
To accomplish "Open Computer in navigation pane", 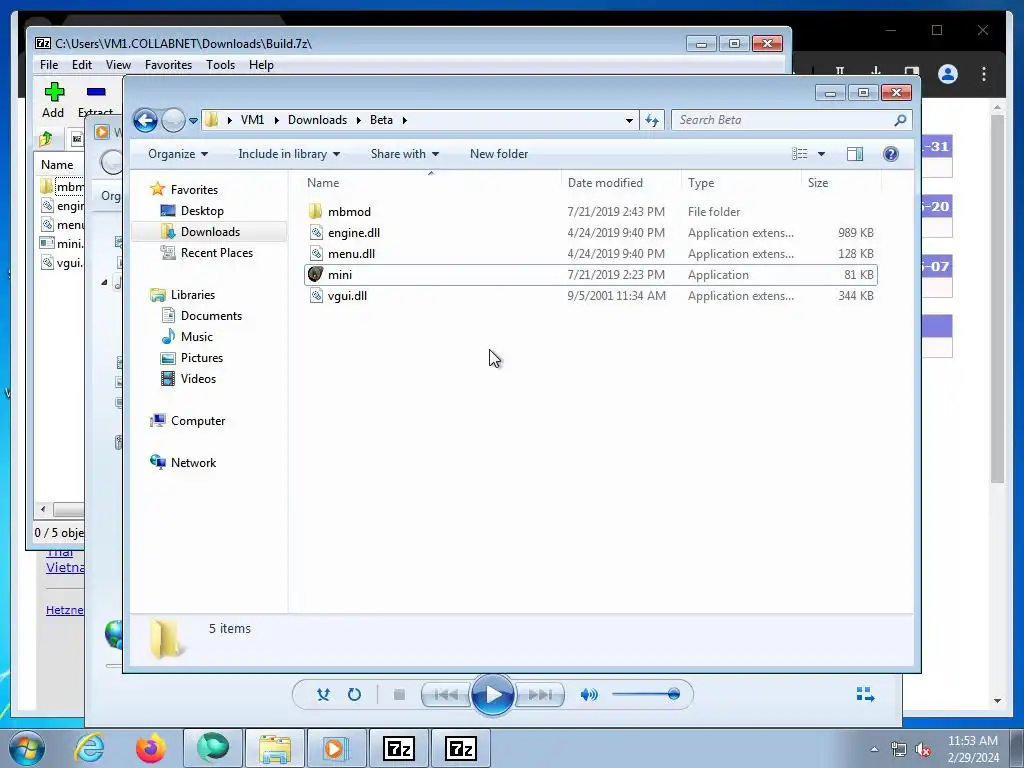I will 198,421.
